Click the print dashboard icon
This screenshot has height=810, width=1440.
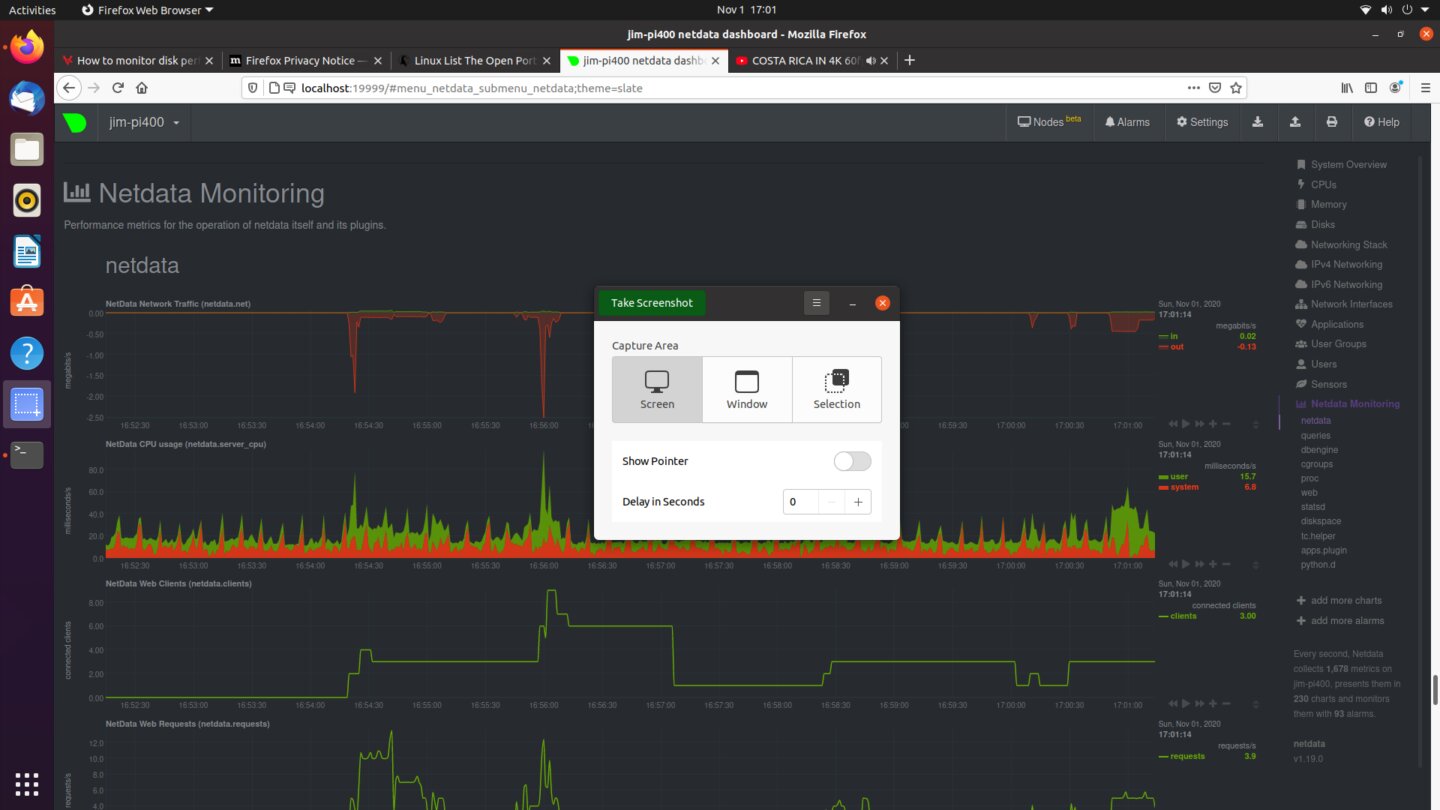tap(1331, 122)
